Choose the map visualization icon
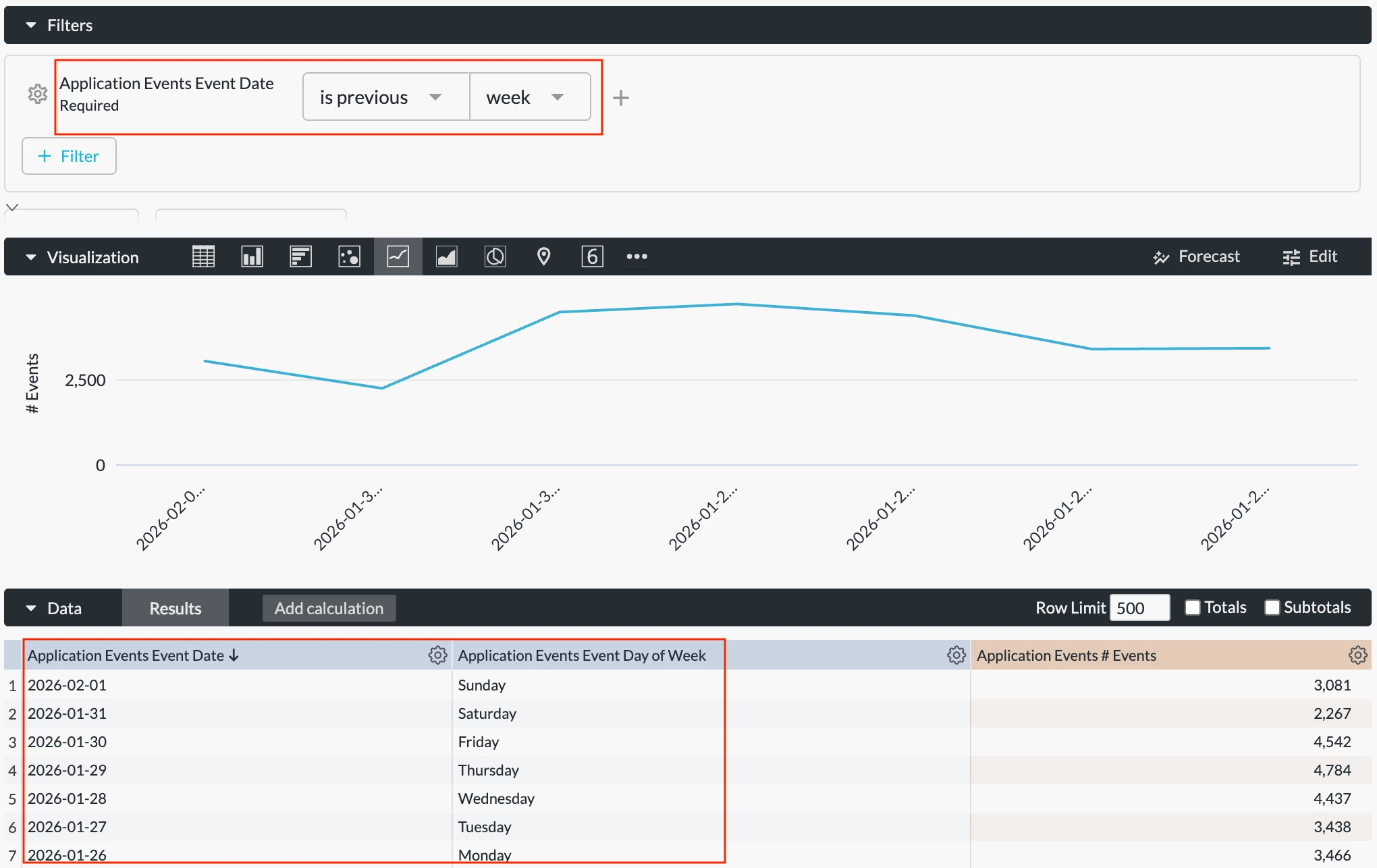This screenshot has height=868, width=1377. click(x=543, y=256)
